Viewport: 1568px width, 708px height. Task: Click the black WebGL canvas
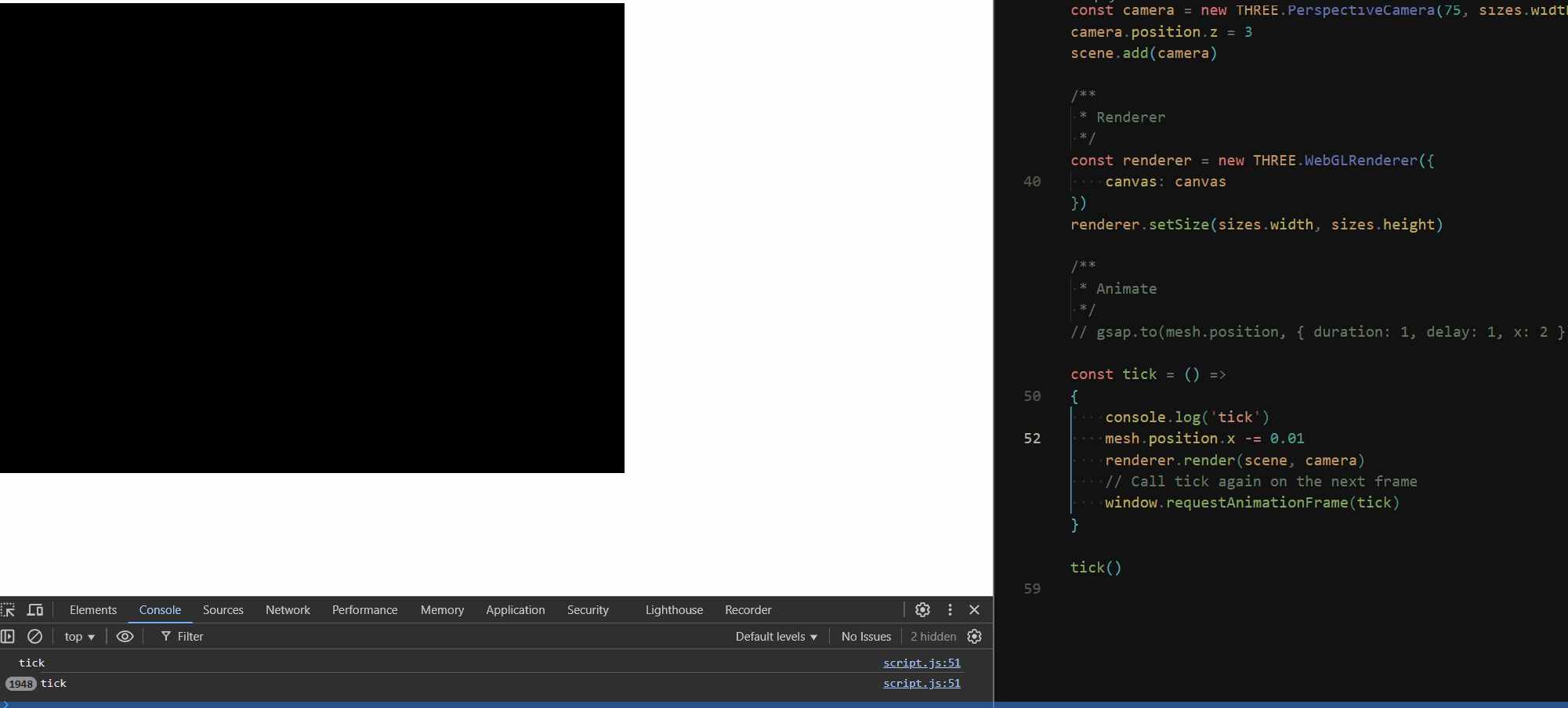click(x=312, y=238)
